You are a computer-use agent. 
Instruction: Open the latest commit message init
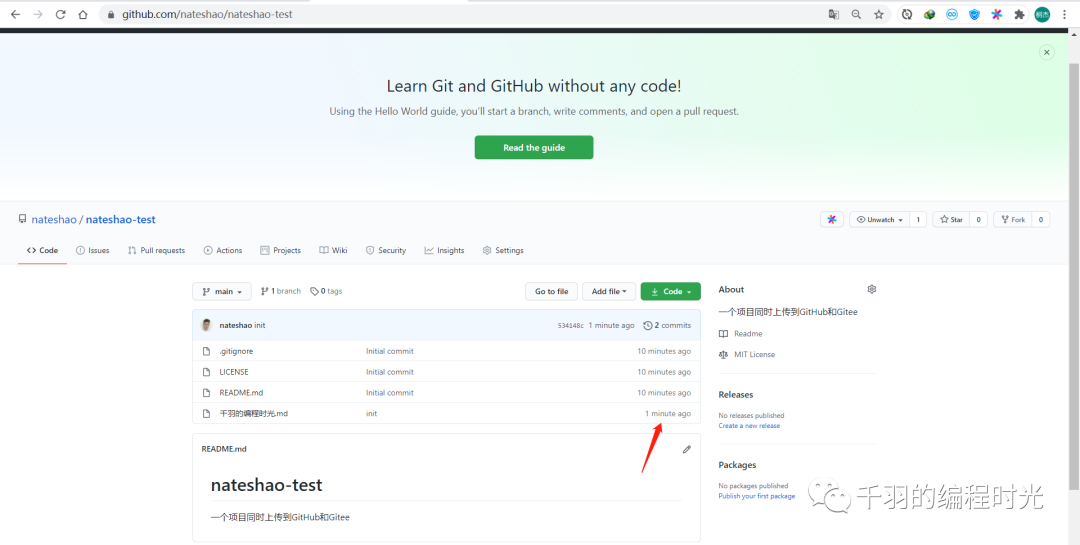tap(260, 325)
